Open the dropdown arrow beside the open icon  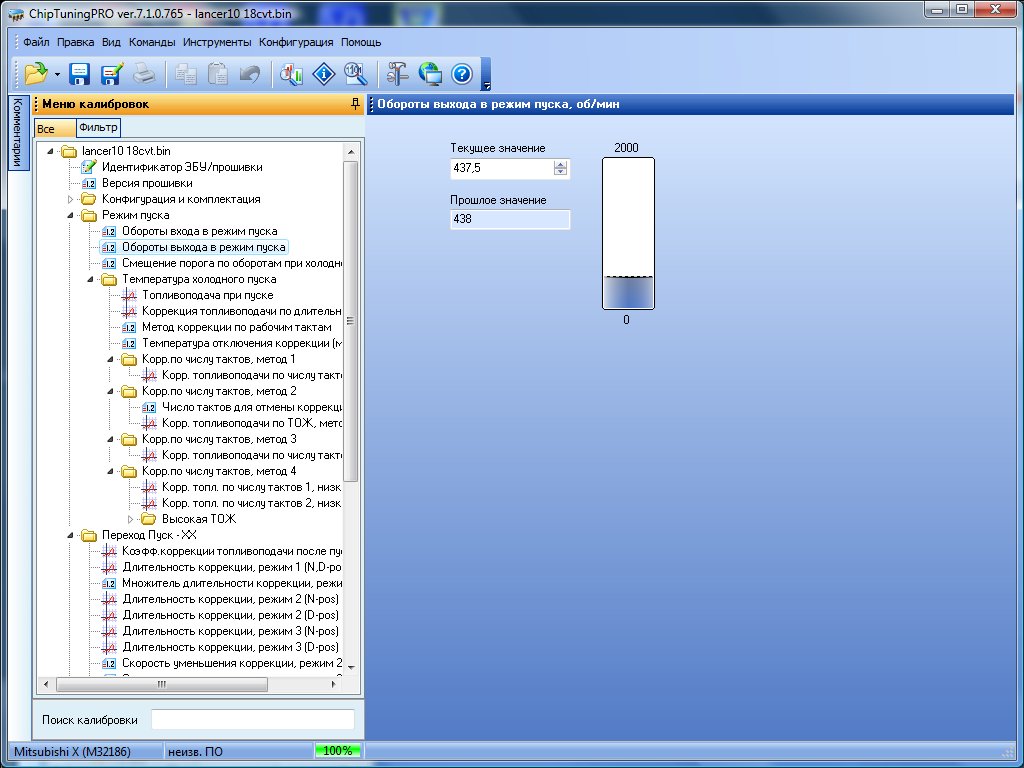point(58,74)
